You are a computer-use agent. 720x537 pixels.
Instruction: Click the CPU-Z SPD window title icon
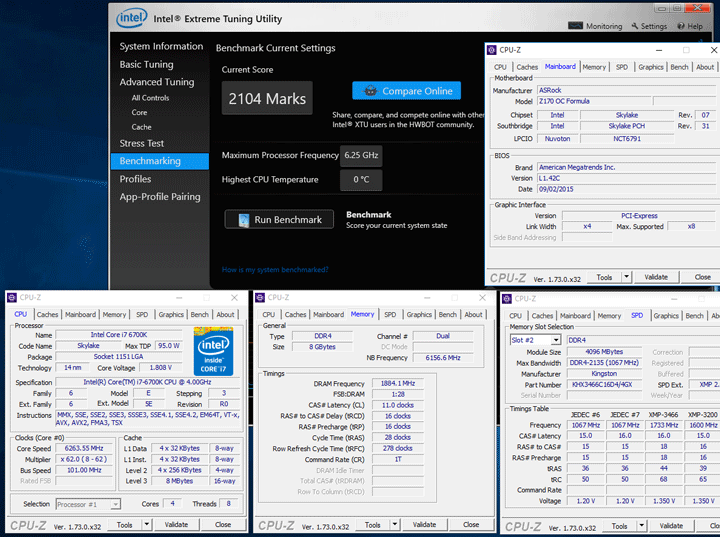click(x=507, y=299)
